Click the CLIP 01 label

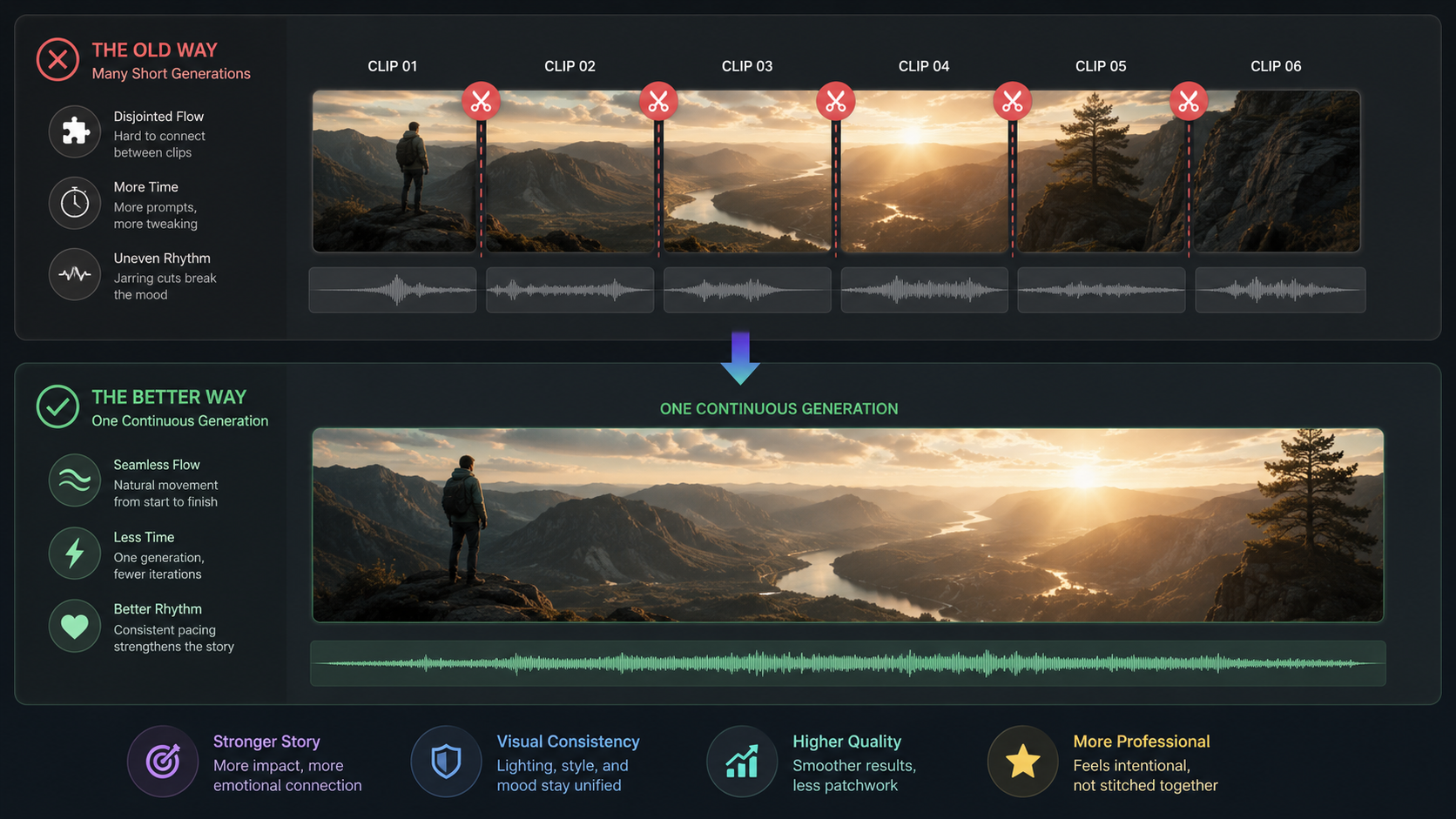[x=393, y=66]
